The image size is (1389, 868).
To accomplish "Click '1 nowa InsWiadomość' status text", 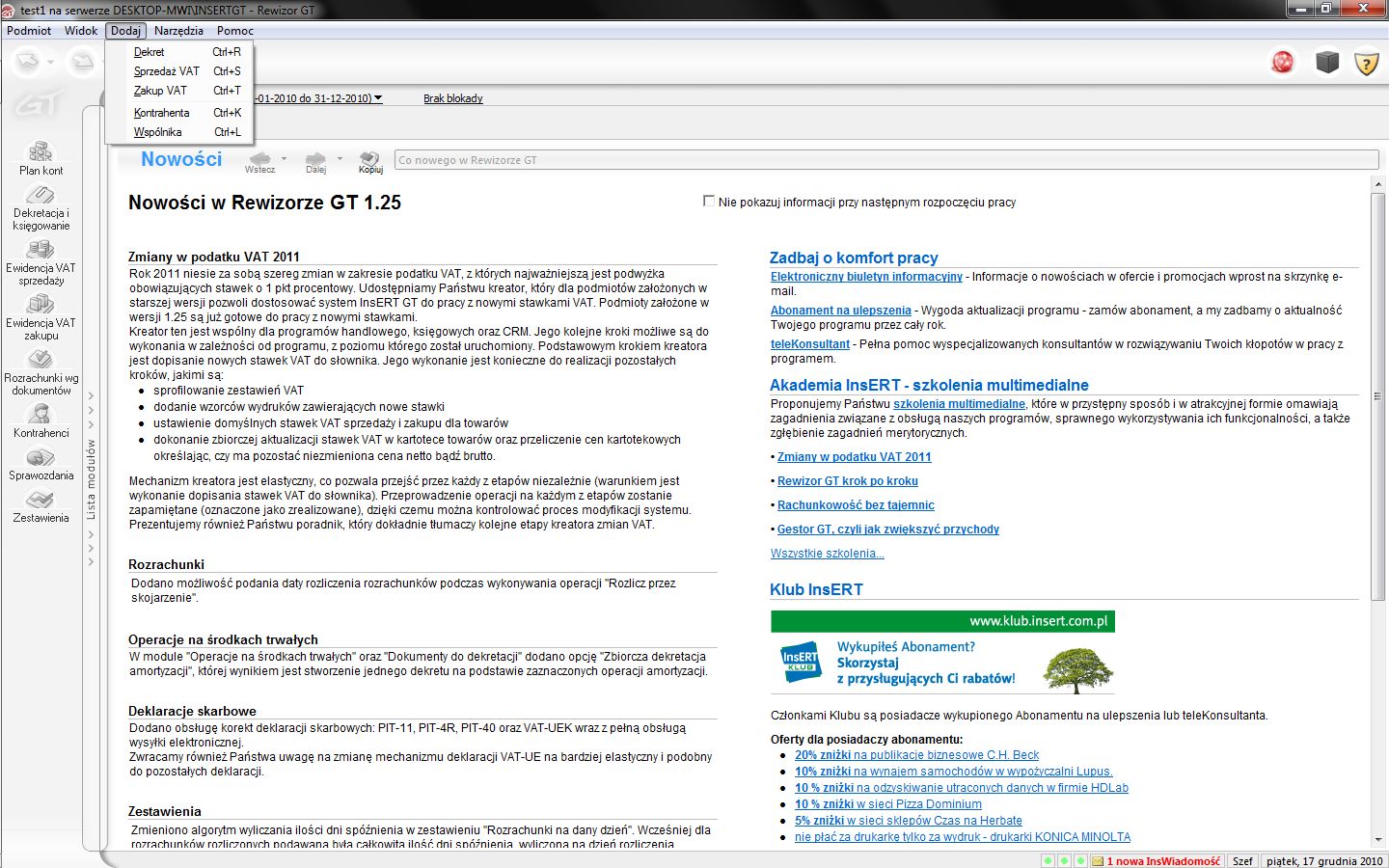I will pyautogui.click(x=1163, y=861).
